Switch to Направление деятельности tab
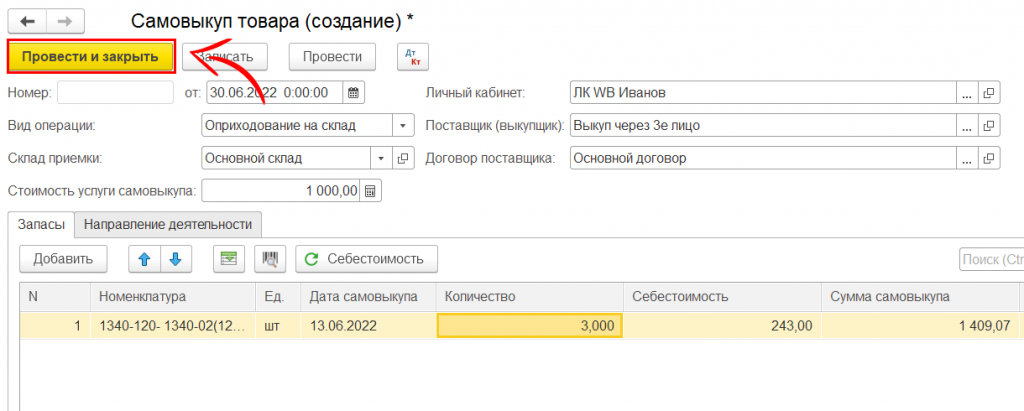The width and height of the screenshot is (1024, 411). tap(169, 225)
